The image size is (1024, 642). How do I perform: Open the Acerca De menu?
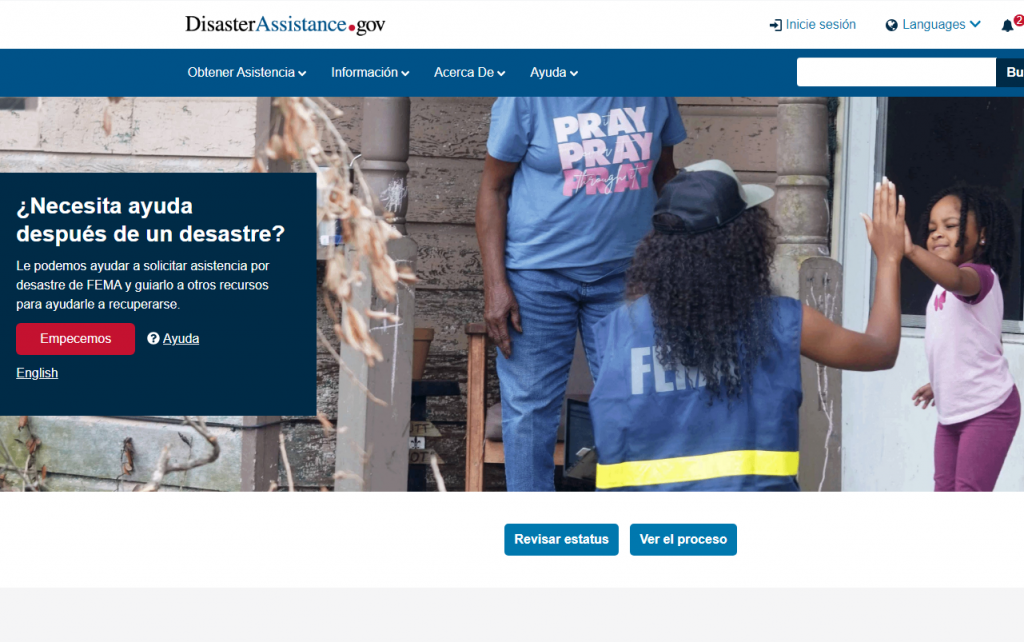pyautogui.click(x=470, y=72)
